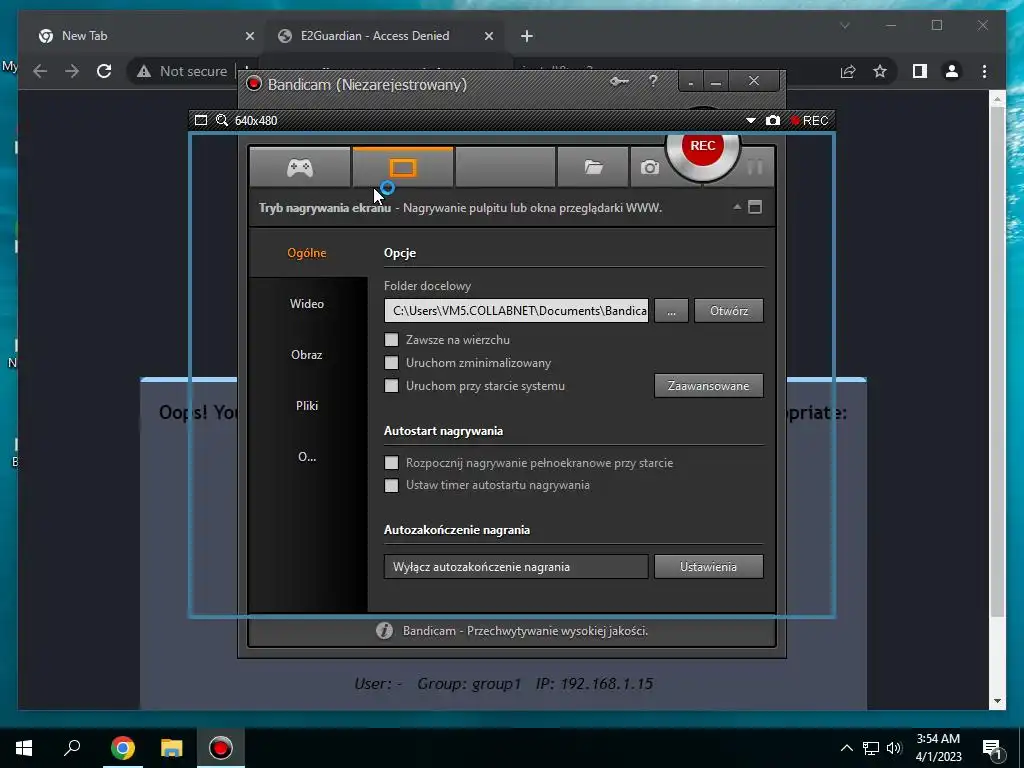
Task: Expand the capture bar dropdown arrow
Action: point(750,120)
